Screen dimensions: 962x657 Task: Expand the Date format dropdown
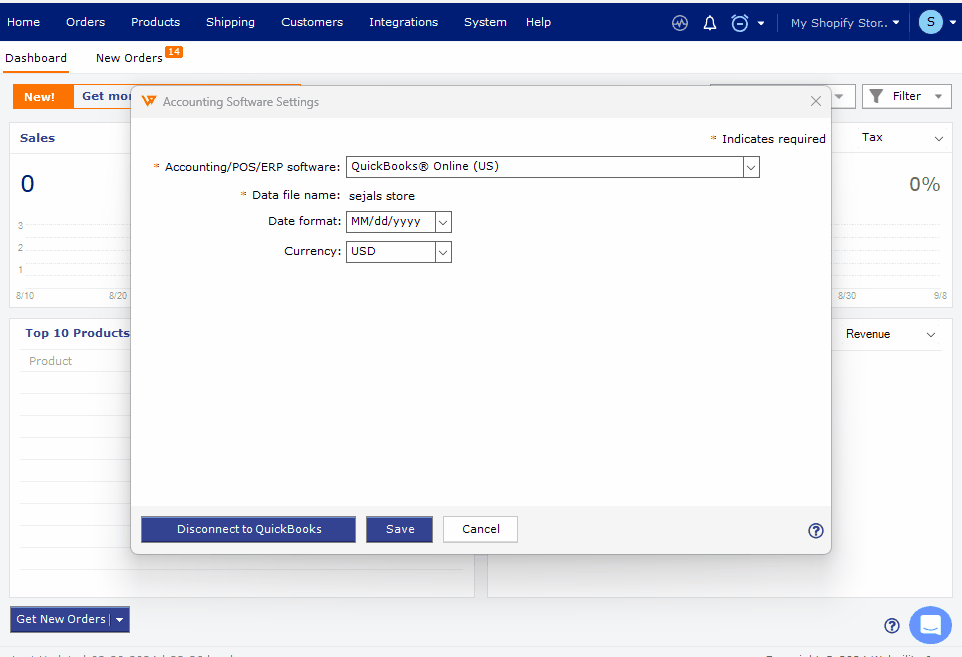tap(443, 222)
